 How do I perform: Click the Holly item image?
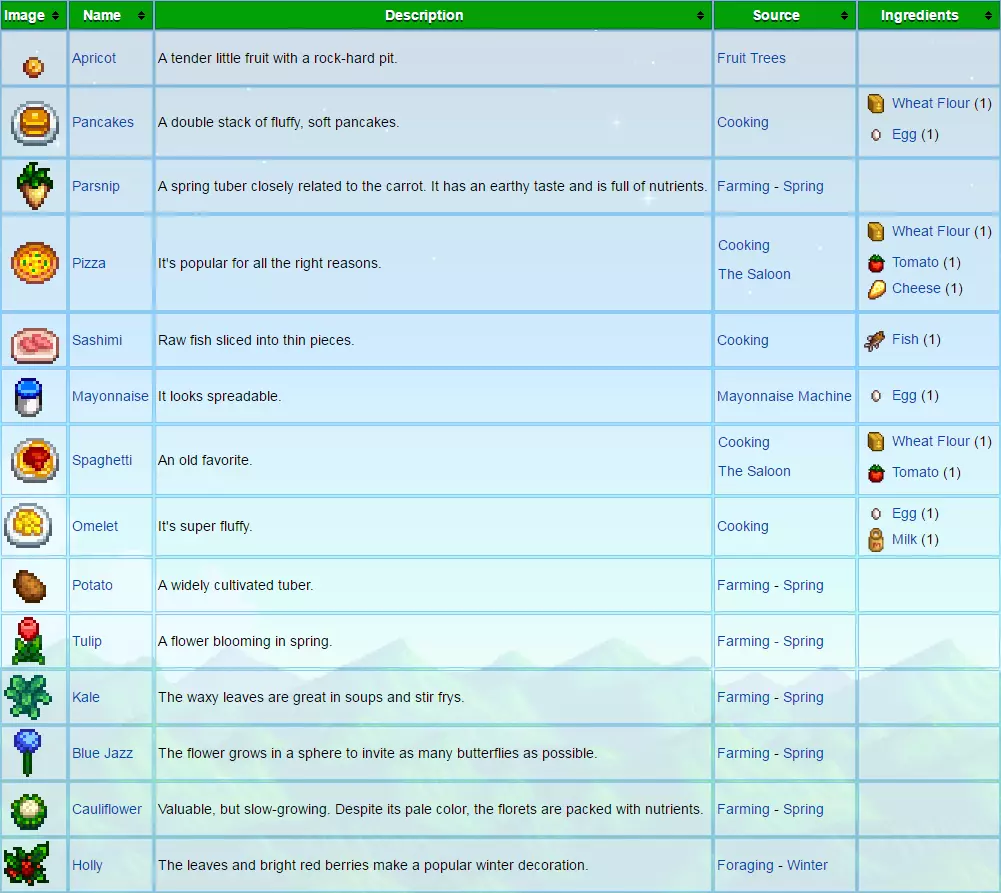coord(26,864)
